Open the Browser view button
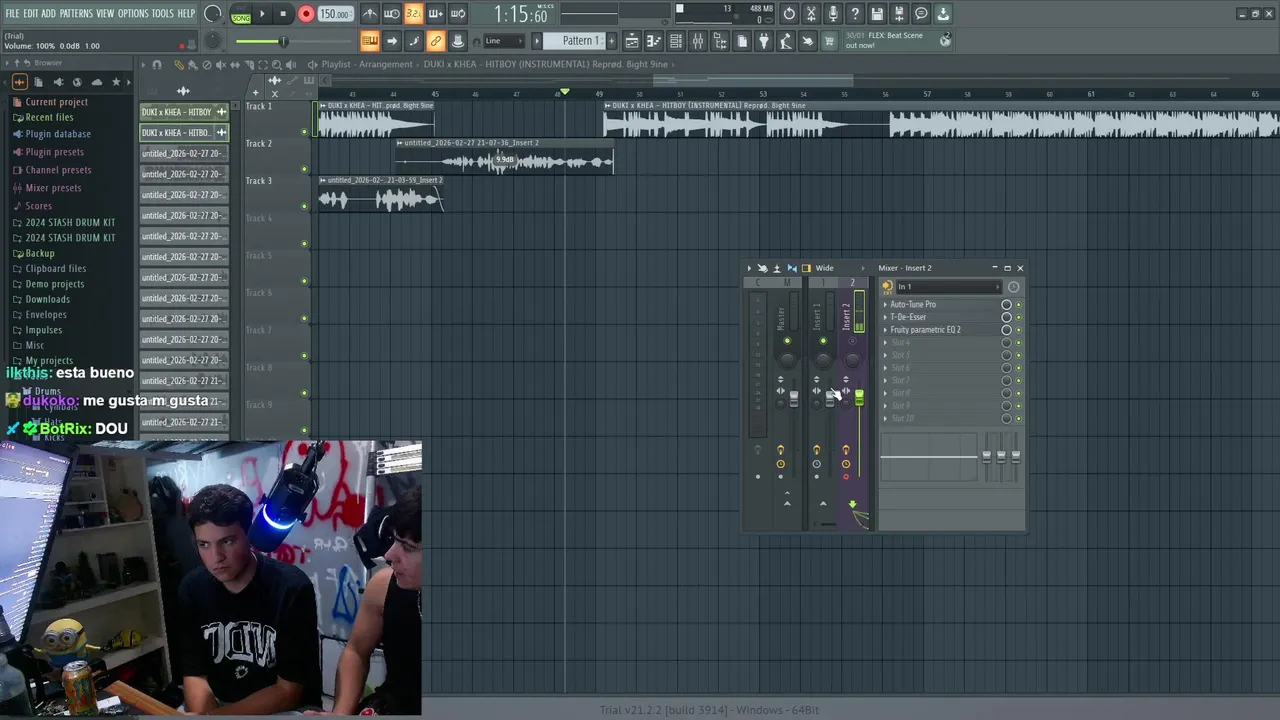 tap(720, 41)
